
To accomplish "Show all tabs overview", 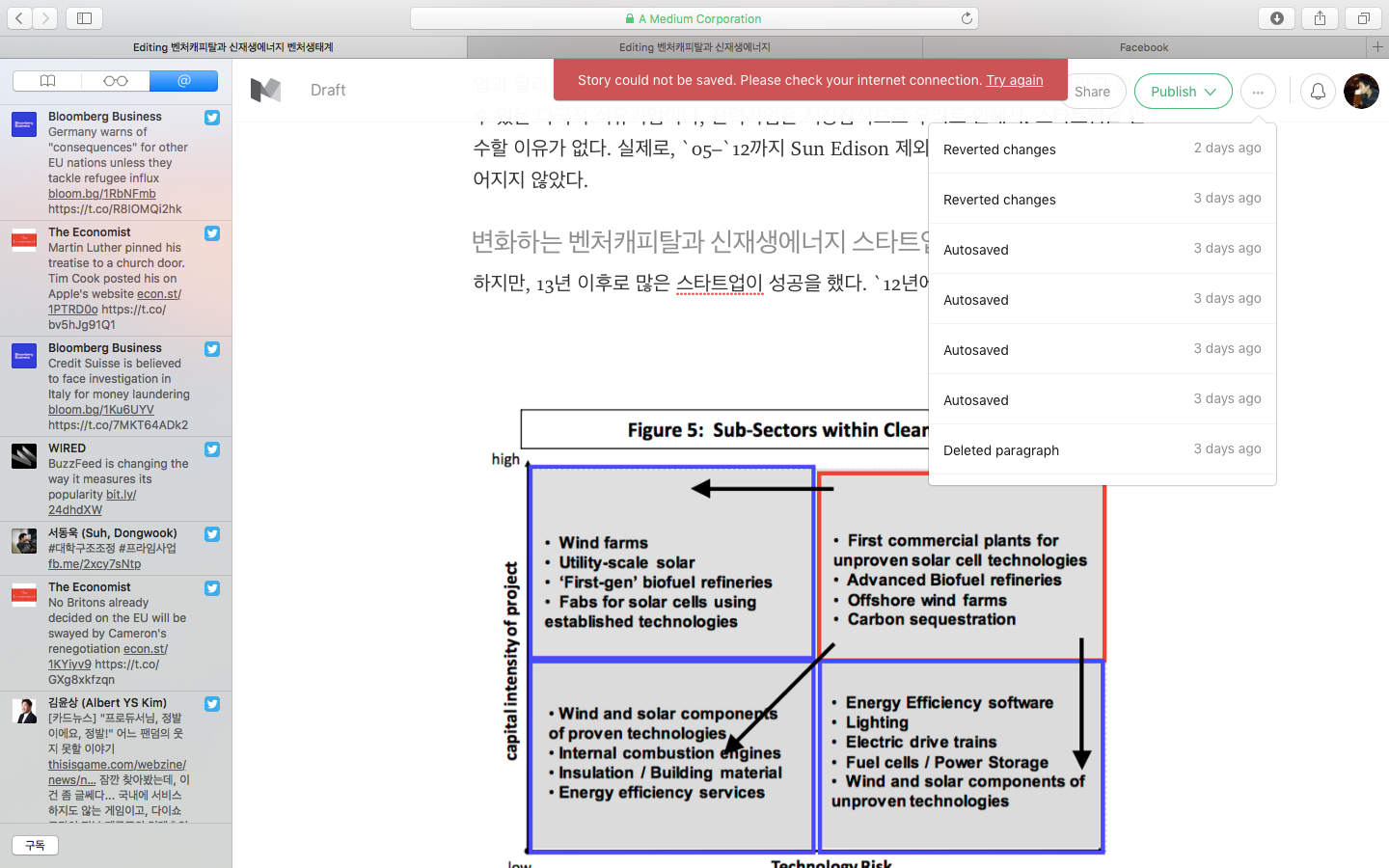I will tap(1363, 18).
